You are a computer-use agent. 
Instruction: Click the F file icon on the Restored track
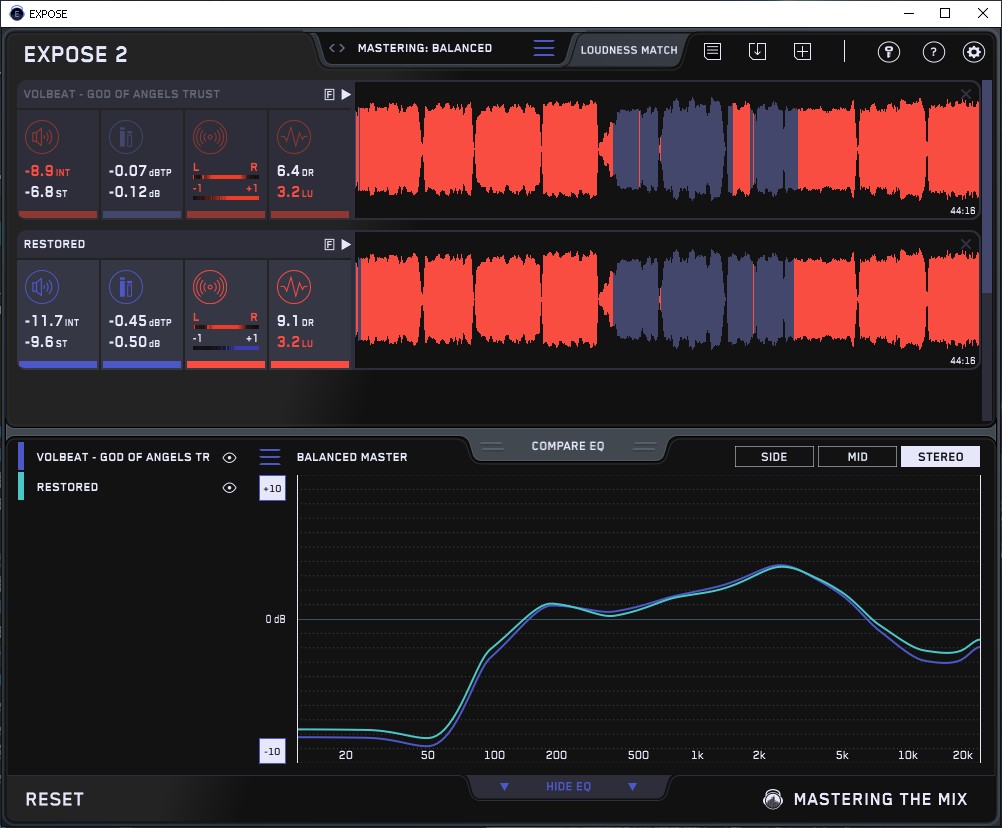point(330,245)
